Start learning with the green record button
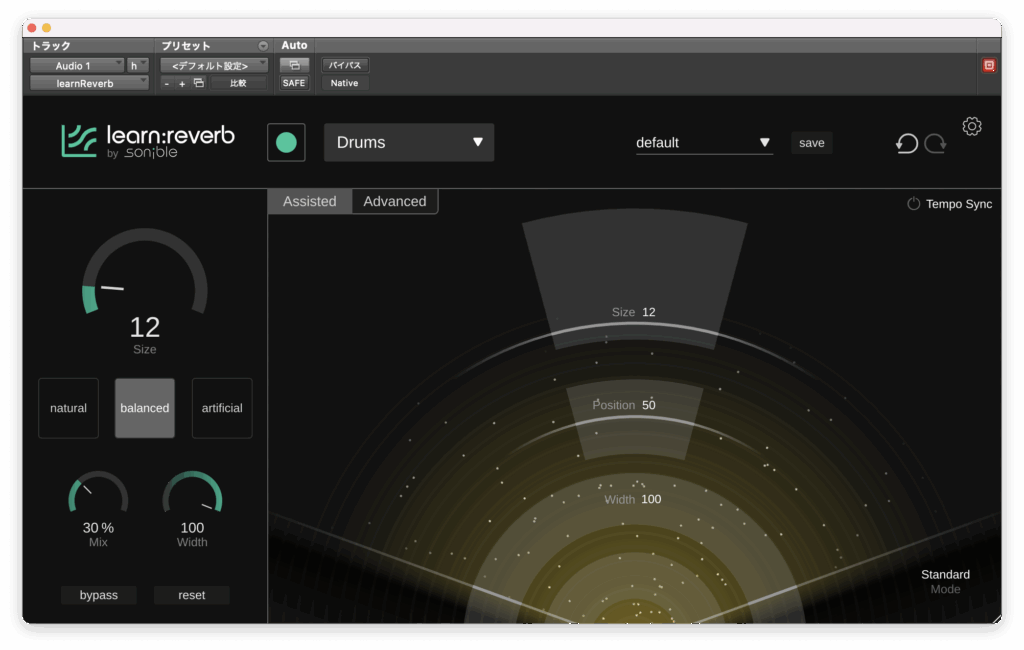This screenshot has height=650, width=1024. 286,142
